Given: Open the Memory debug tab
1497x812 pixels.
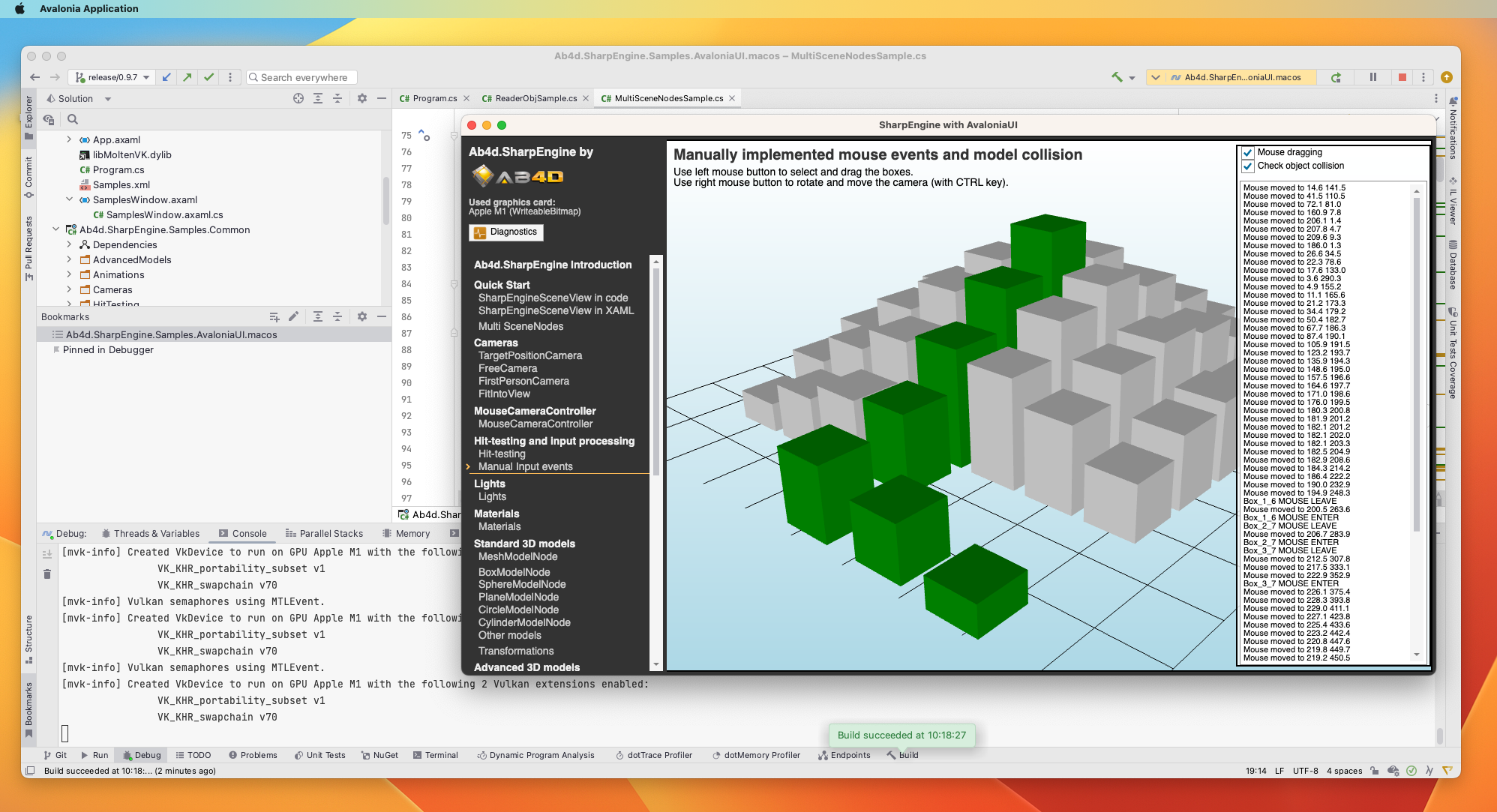Looking at the screenshot, I should point(406,534).
